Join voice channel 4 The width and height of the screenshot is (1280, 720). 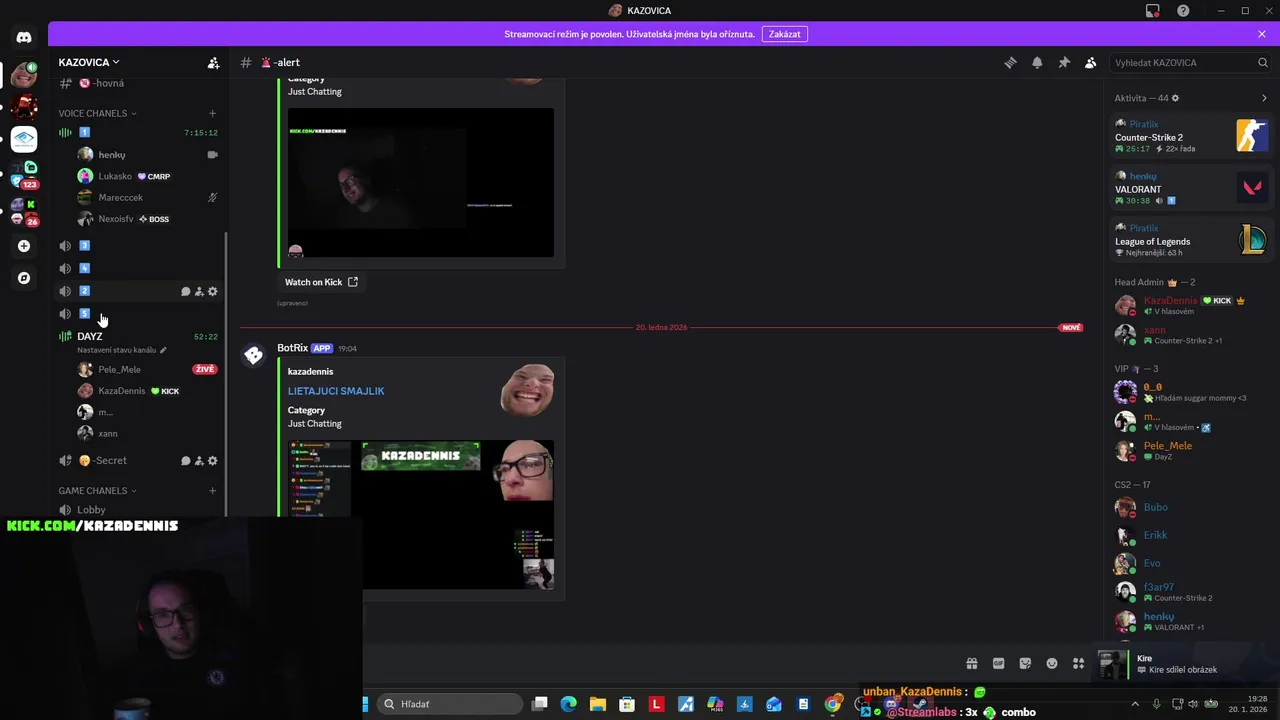pos(138,269)
